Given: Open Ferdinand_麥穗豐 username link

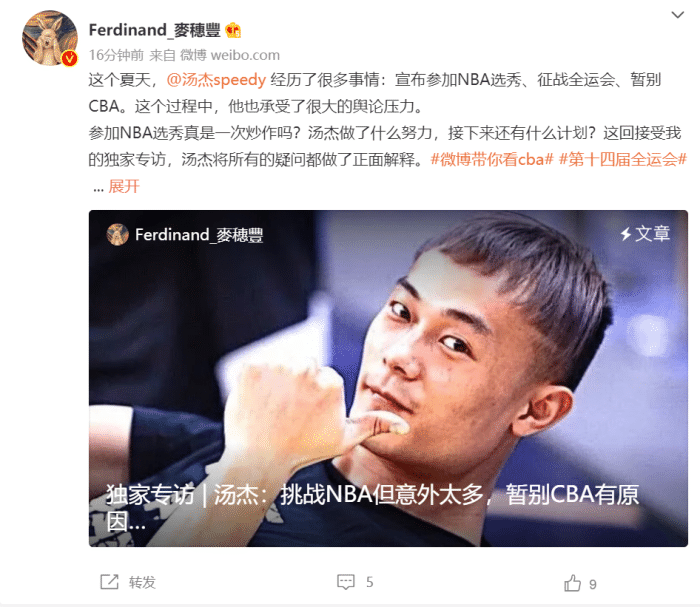Looking at the screenshot, I should pyautogui.click(x=154, y=30).
